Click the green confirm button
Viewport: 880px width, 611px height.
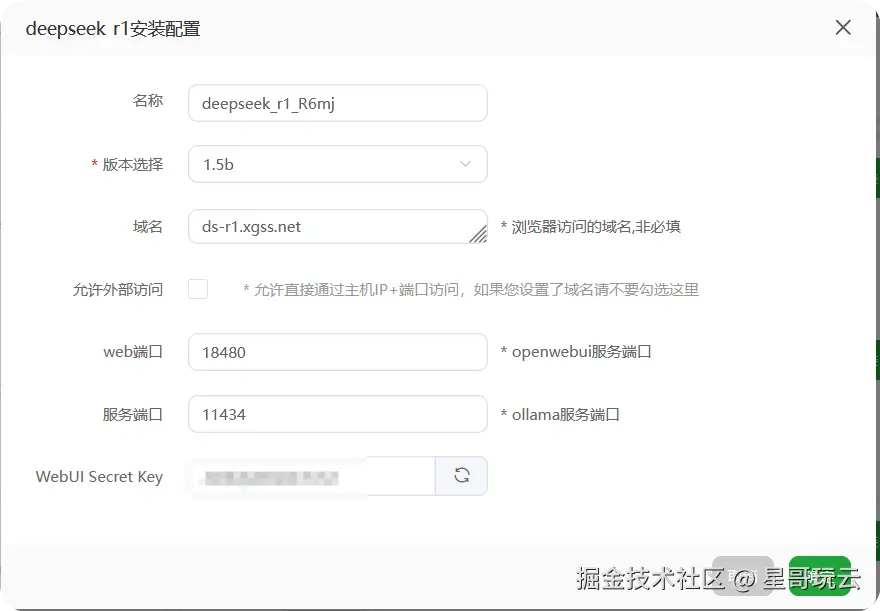[819, 576]
